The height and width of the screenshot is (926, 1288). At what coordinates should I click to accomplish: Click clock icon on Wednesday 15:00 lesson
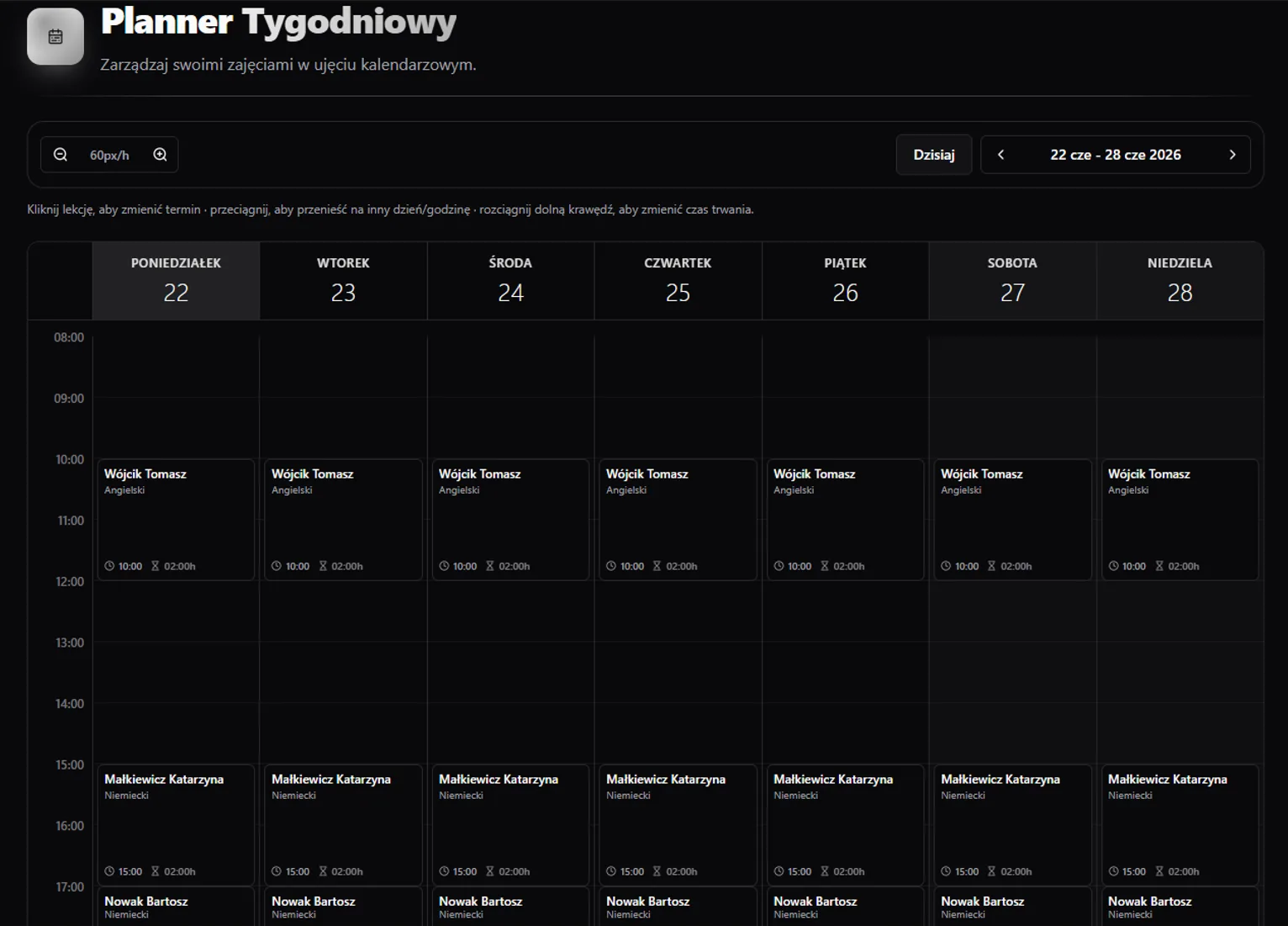(x=444, y=871)
